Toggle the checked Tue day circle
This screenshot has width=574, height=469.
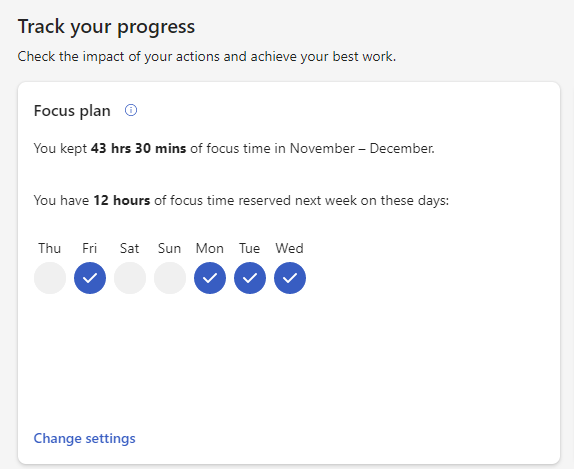(x=250, y=278)
